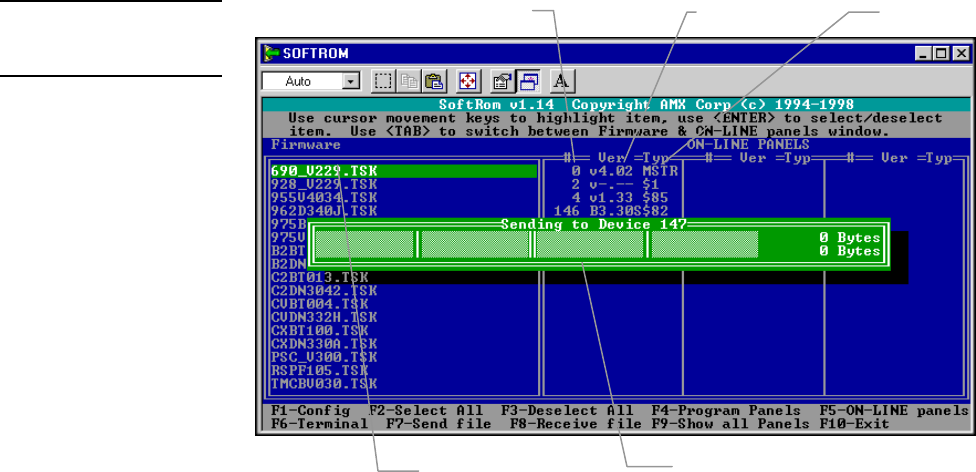Click the F2-Select All function label
976x472 pixels.
[426, 411]
